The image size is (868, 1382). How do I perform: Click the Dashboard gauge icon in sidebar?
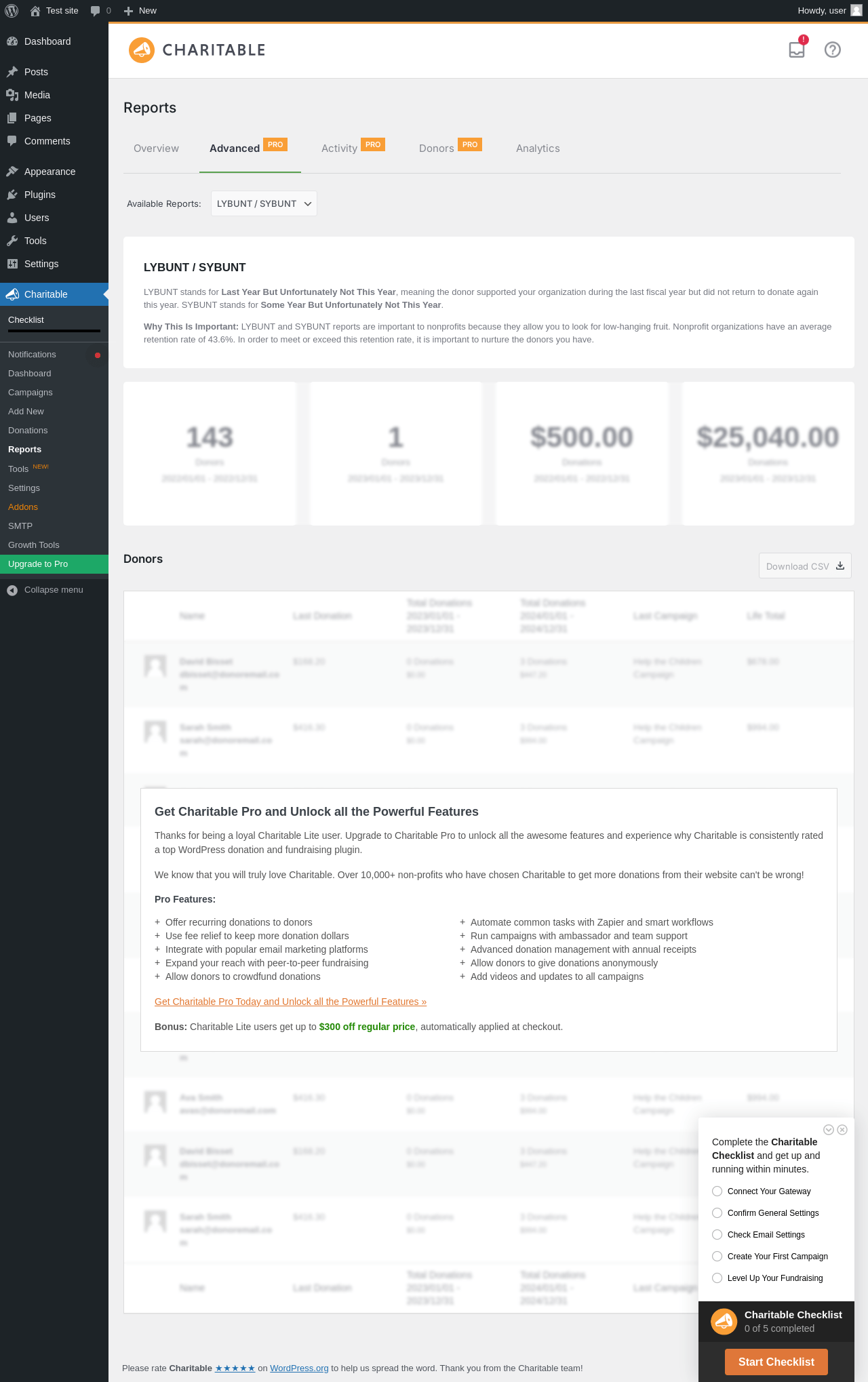click(12, 41)
